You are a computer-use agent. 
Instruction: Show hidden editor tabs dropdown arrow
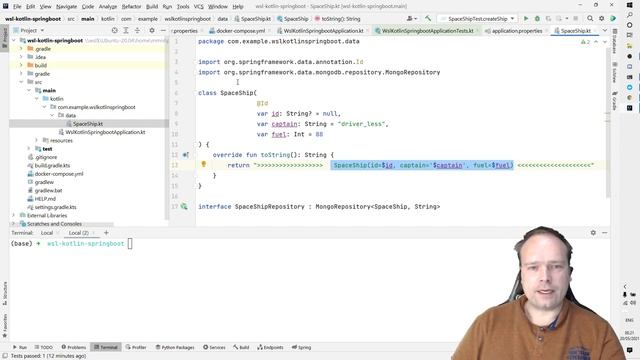pos(604,31)
